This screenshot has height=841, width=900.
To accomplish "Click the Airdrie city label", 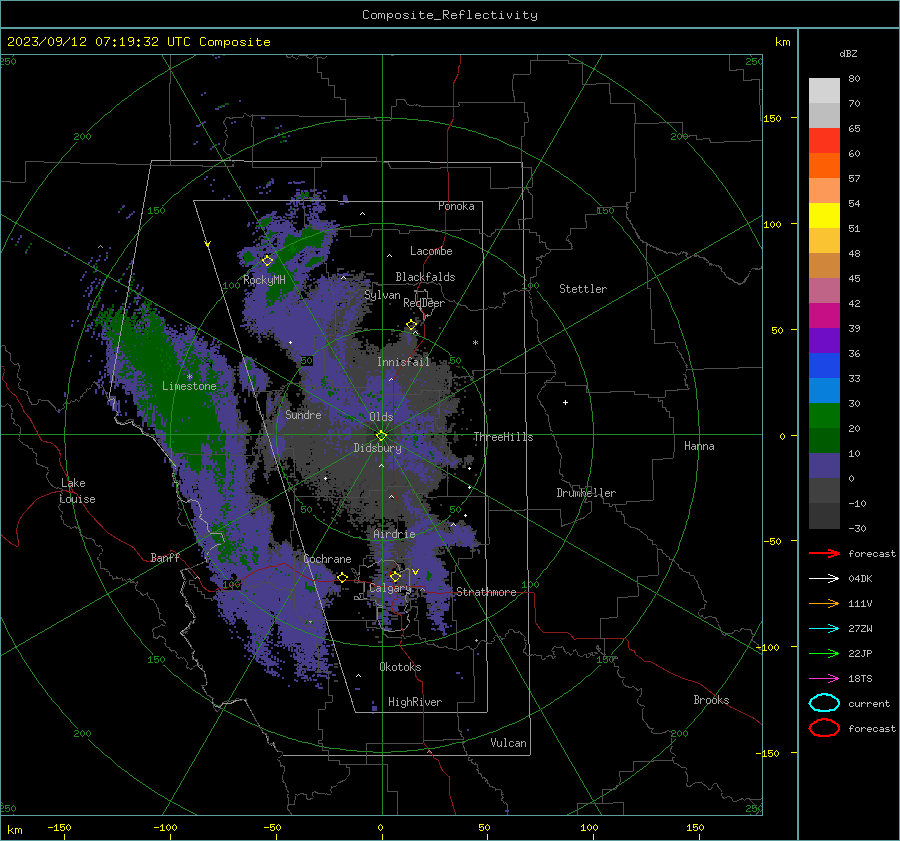I will (x=394, y=534).
